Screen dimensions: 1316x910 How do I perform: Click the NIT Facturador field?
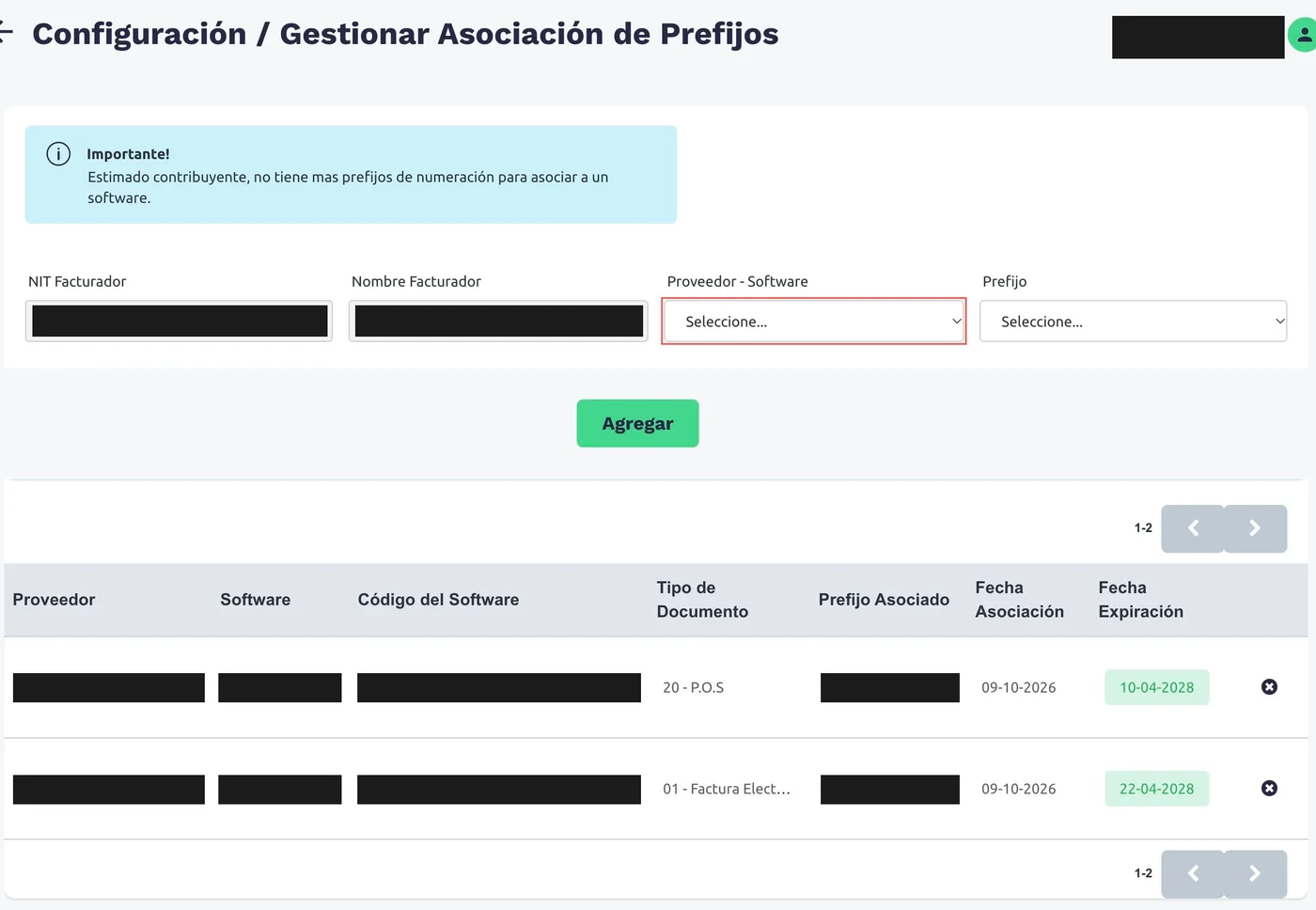(179, 321)
